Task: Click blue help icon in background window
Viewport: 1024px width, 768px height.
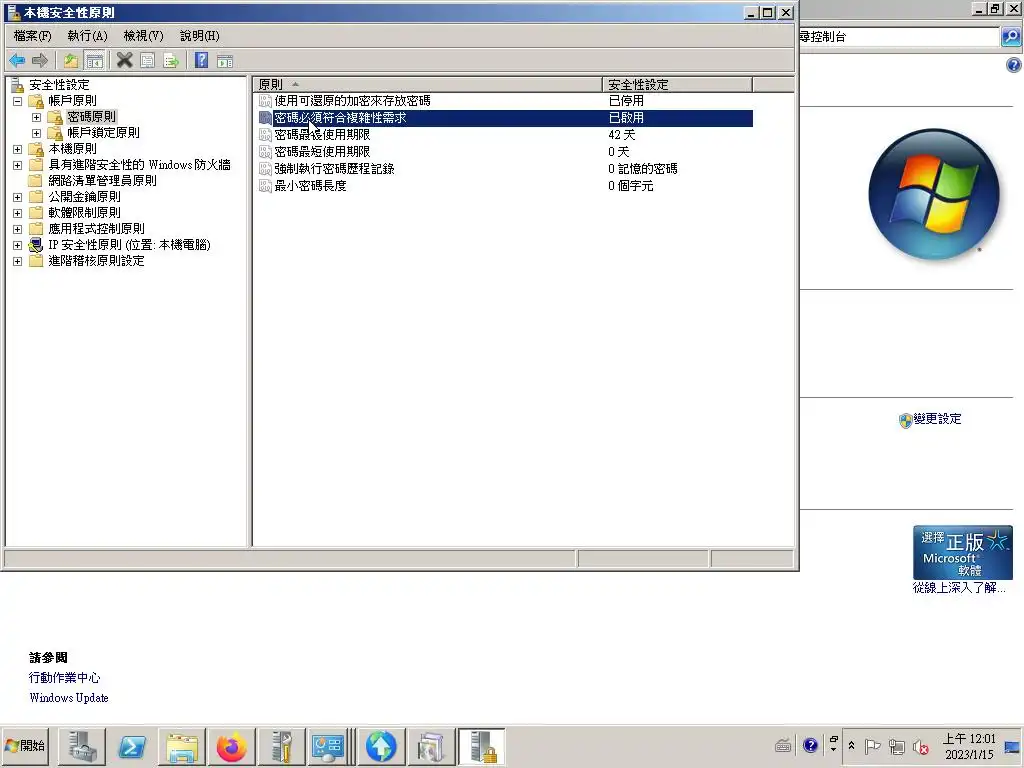Action: pos(1013,65)
